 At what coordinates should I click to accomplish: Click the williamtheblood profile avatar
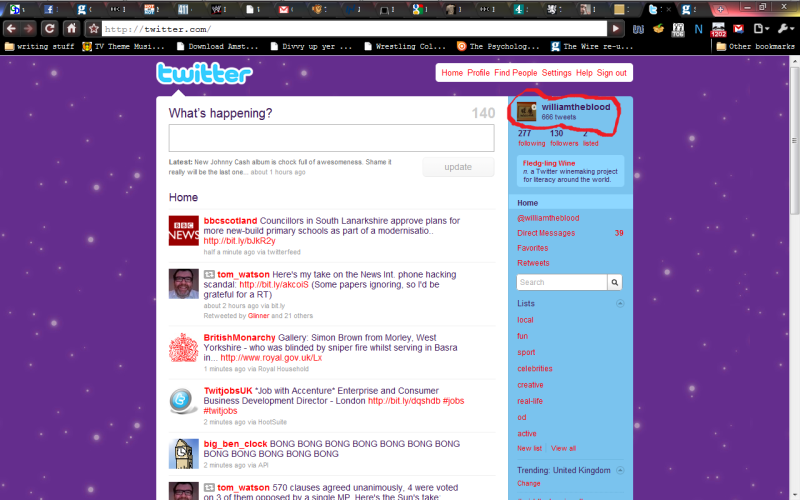(527, 112)
